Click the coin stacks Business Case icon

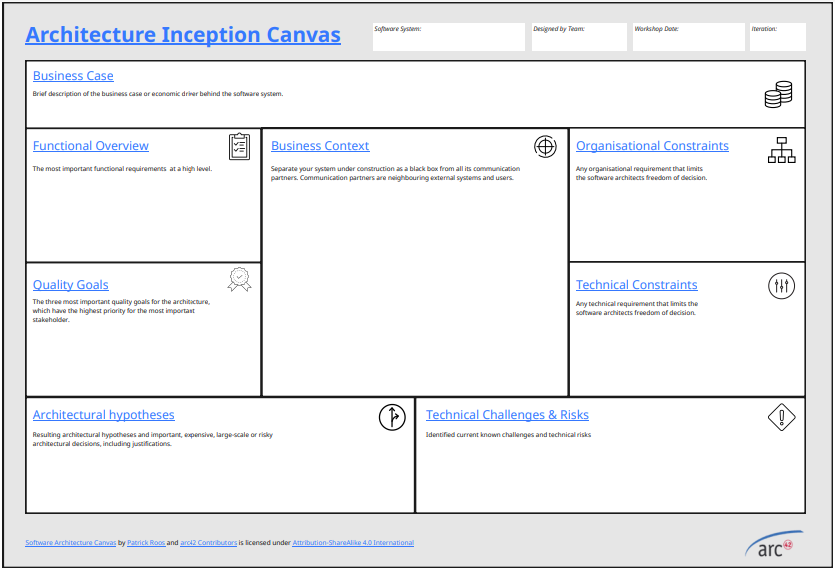pos(778,94)
